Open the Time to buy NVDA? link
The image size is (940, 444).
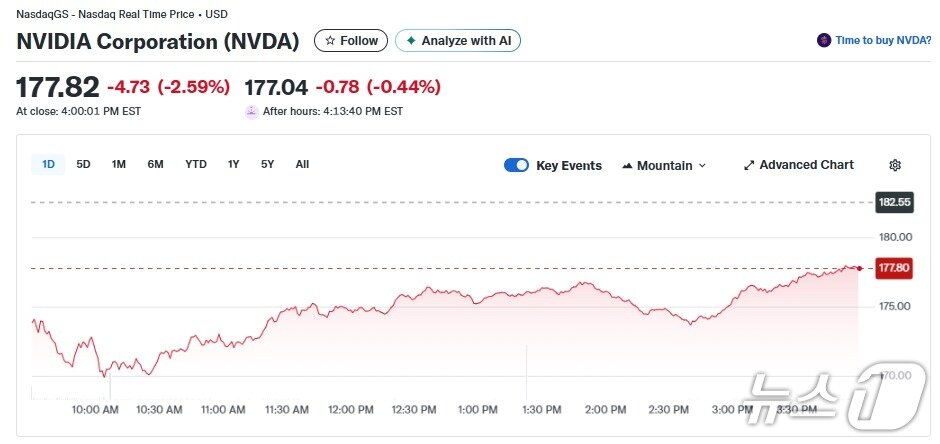coord(880,41)
